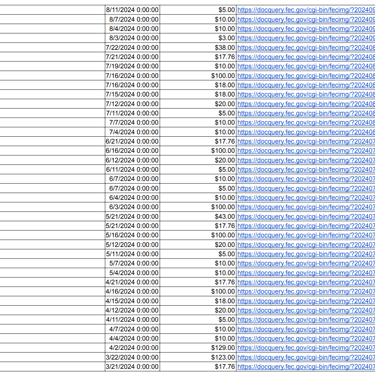Click the $17.76 amount in the 7/21/2024 row
The width and height of the screenshot is (375, 375).
[198, 57]
